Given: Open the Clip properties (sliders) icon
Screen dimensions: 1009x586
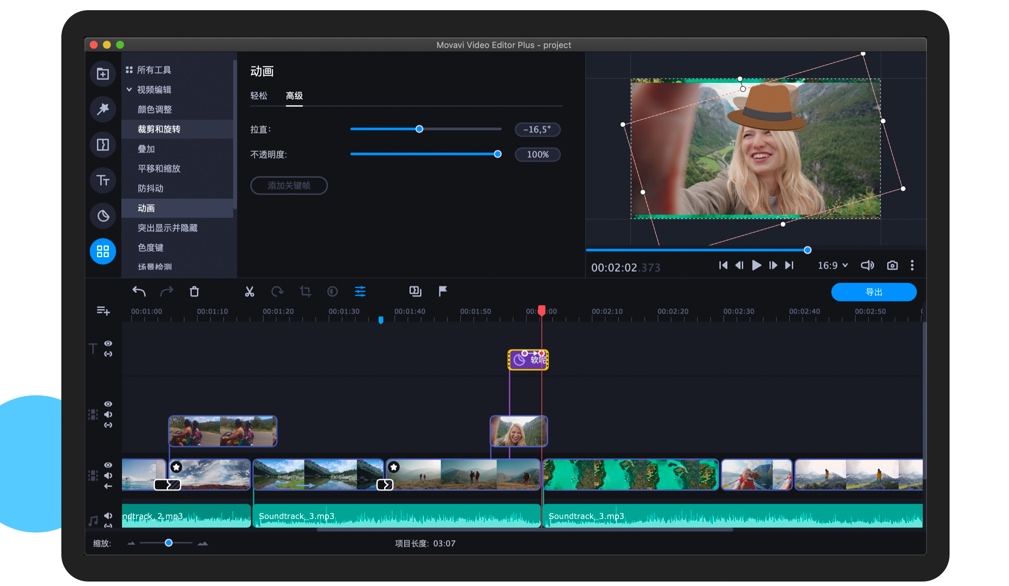Looking at the screenshot, I should coord(359,291).
